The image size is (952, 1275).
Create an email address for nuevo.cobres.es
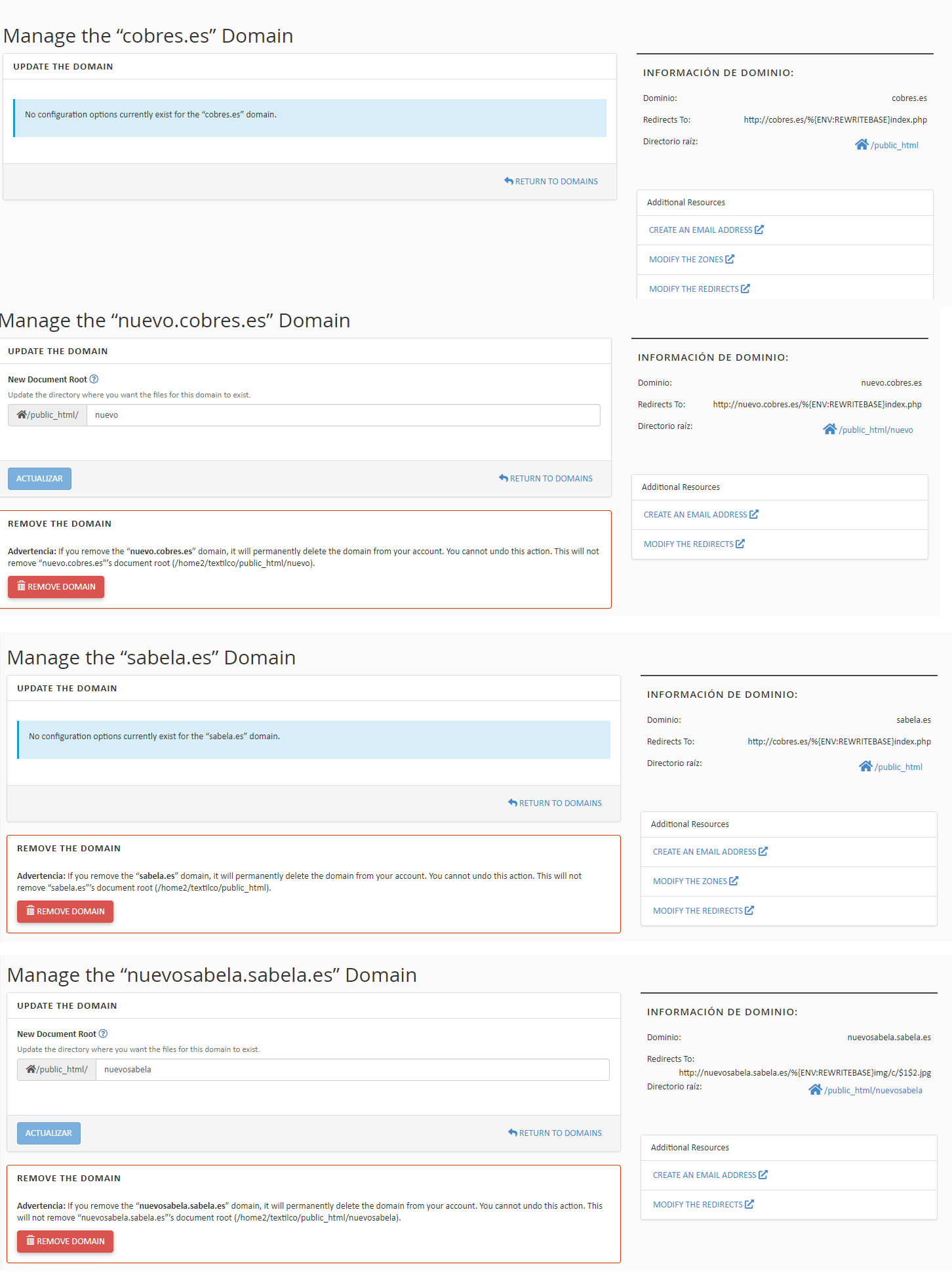pyautogui.click(x=701, y=515)
